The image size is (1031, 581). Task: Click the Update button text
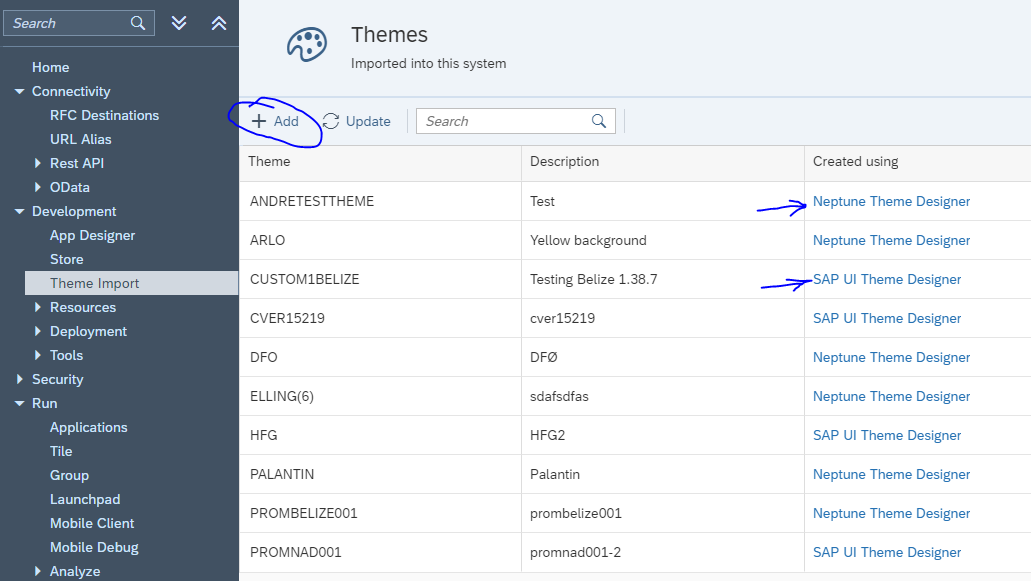tap(368, 121)
